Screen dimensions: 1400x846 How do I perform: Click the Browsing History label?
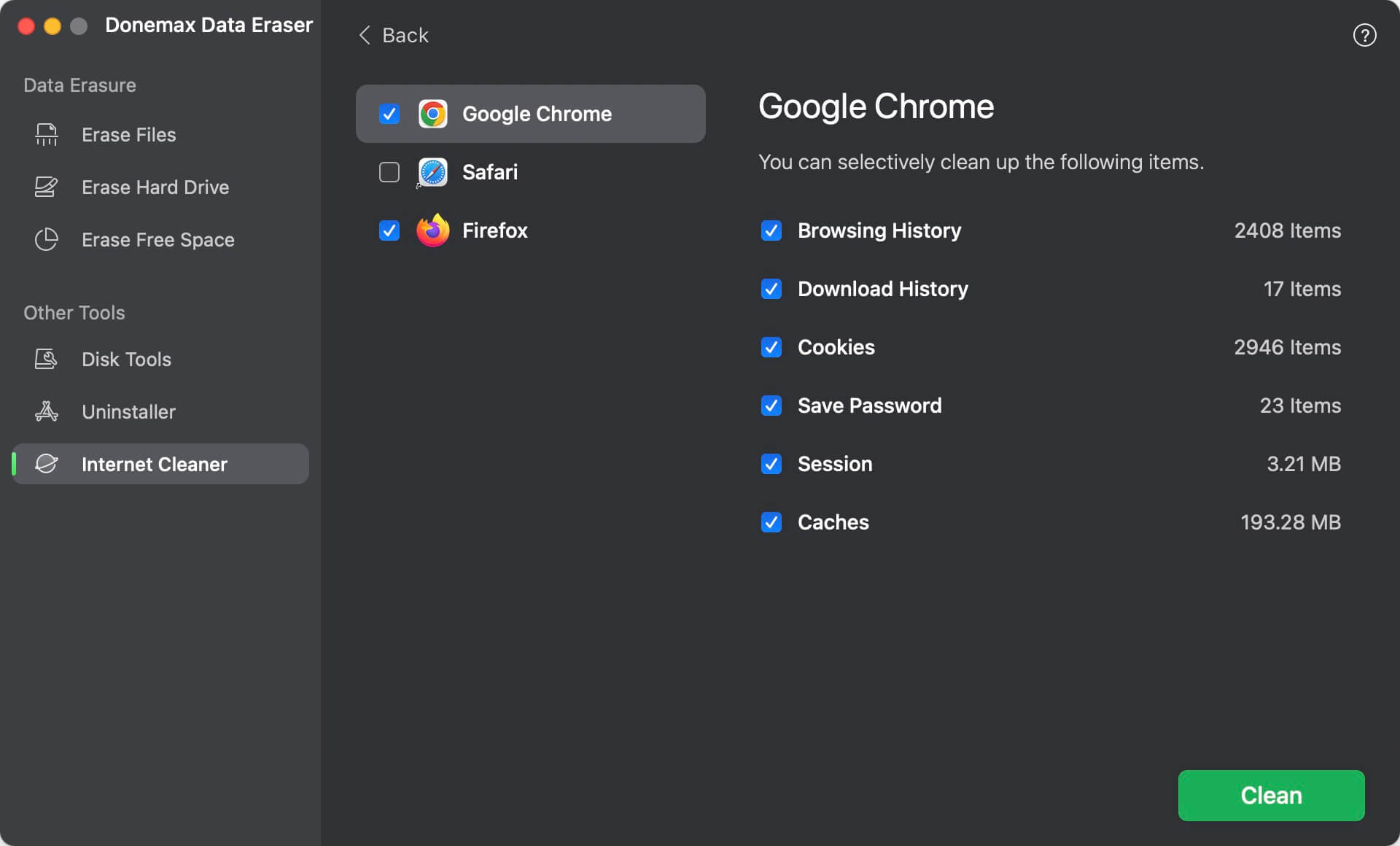click(x=879, y=230)
